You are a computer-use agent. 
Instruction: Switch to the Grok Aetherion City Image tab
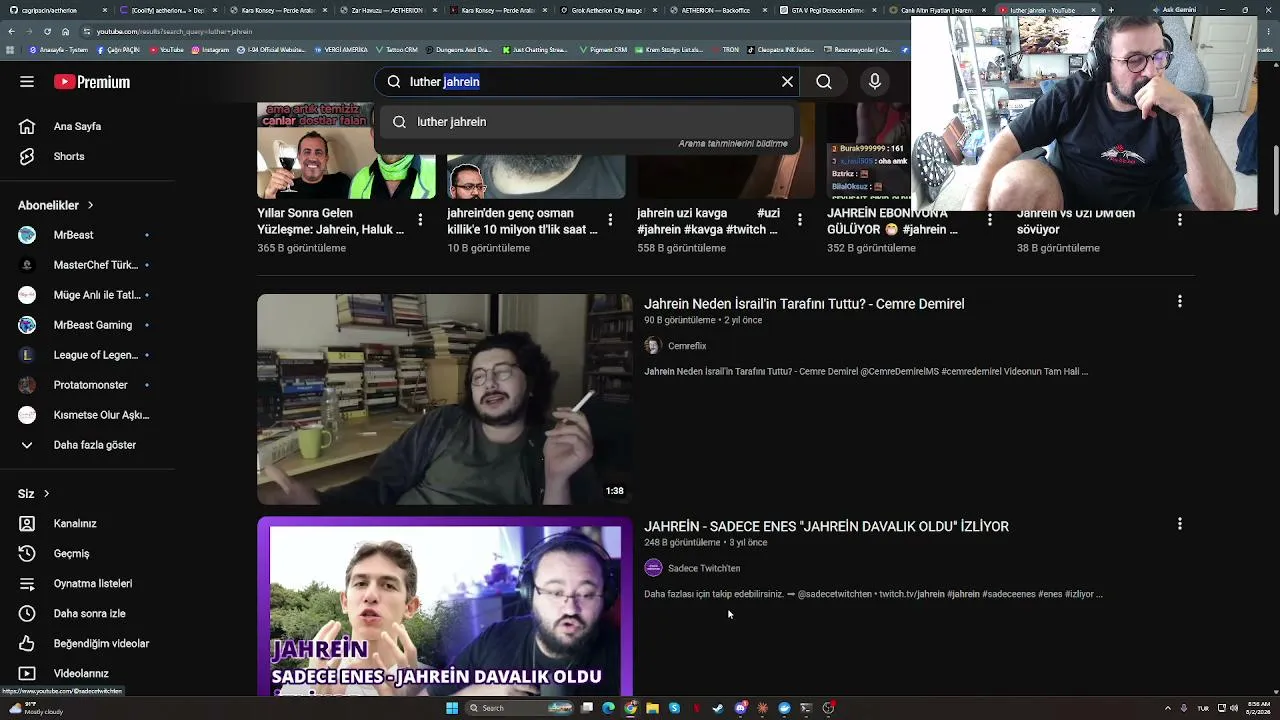pos(608,10)
